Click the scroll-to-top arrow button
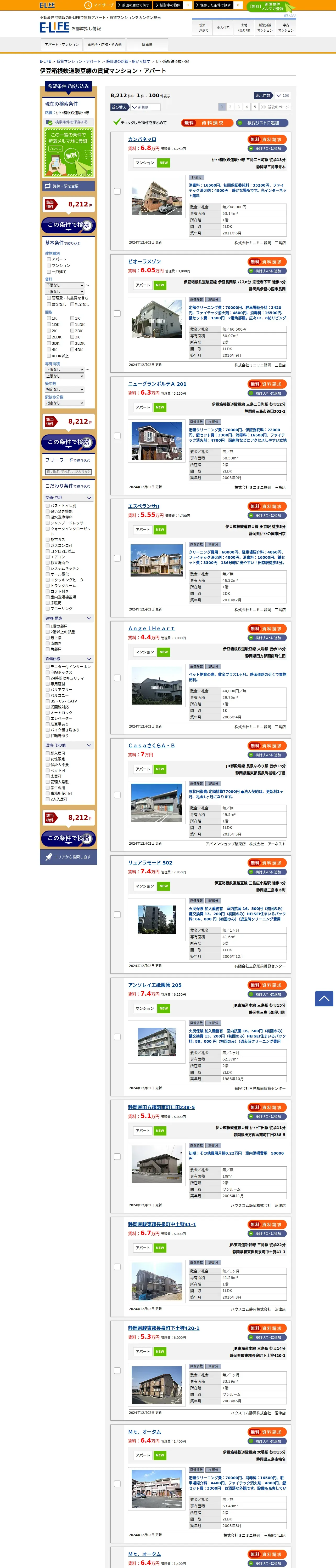This screenshot has height=1568, width=336. point(324,998)
